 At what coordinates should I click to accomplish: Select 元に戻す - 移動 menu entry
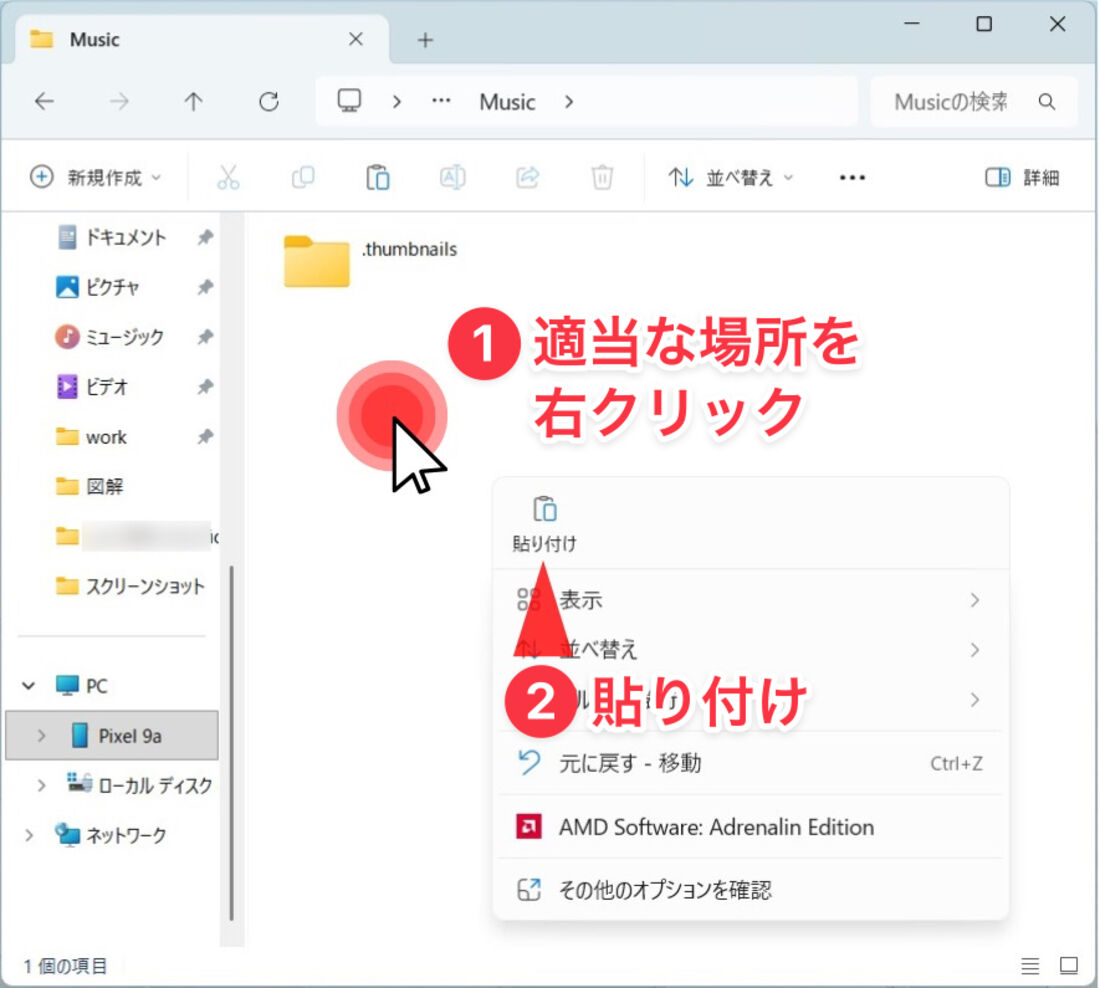click(751, 763)
